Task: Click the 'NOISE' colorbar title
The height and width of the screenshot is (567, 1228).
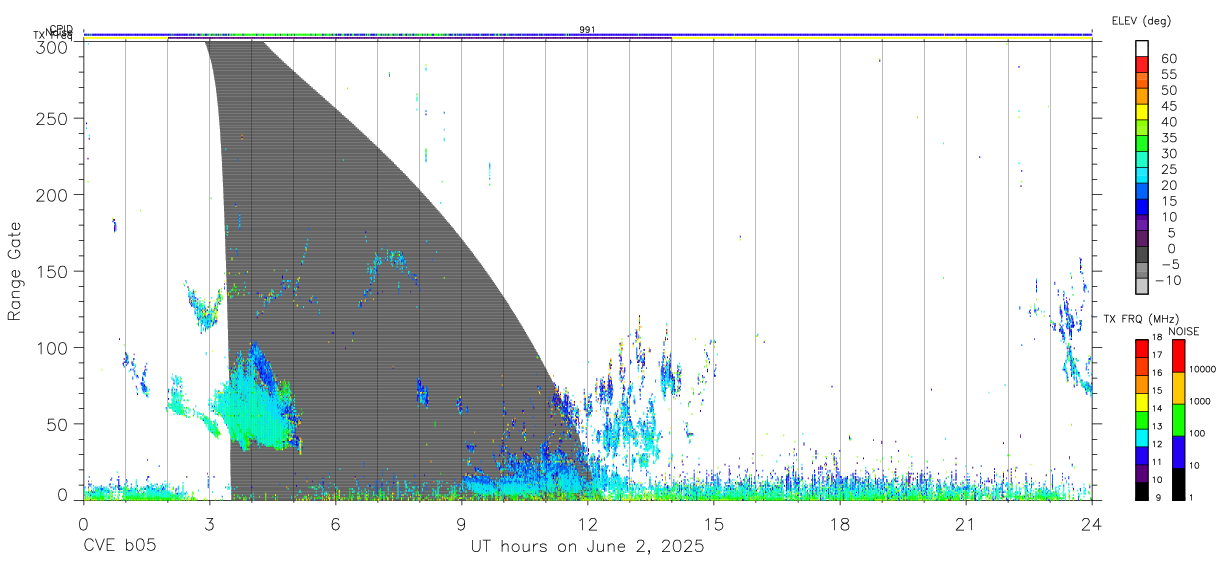Action: (1184, 331)
